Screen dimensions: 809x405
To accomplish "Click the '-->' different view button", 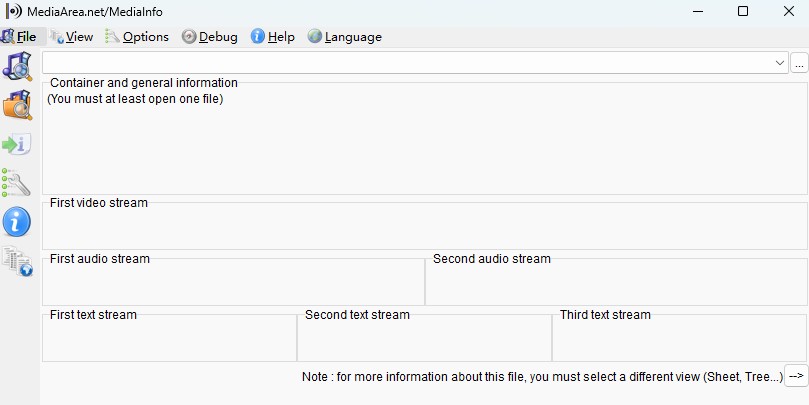I will (x=796, y=376).
